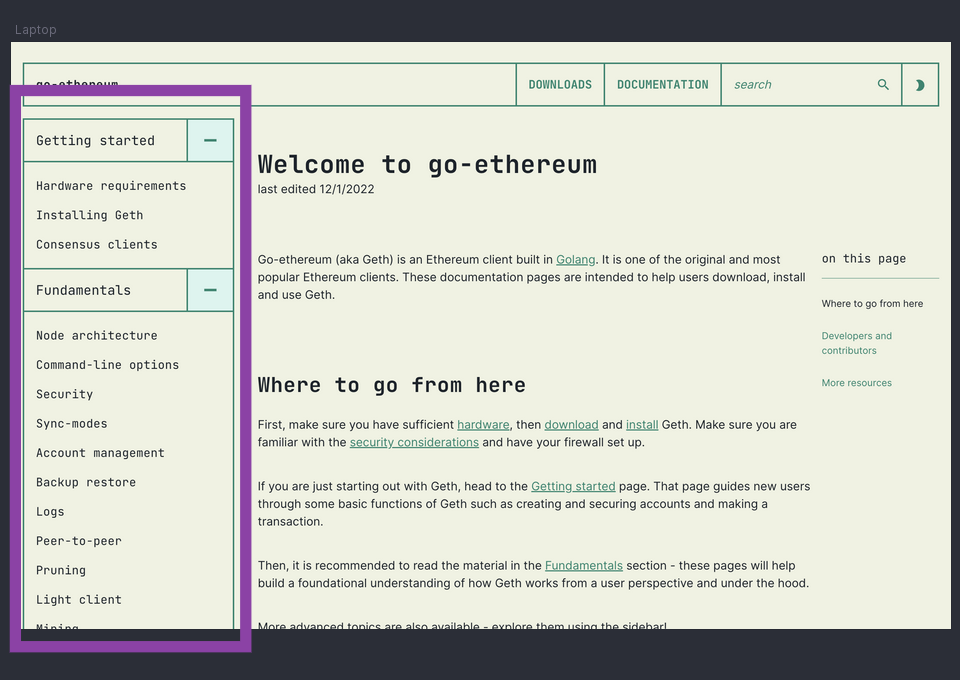Open the Pruning documentation page
The height and width of the screenshot is (680, 960).
coord(60,570)
